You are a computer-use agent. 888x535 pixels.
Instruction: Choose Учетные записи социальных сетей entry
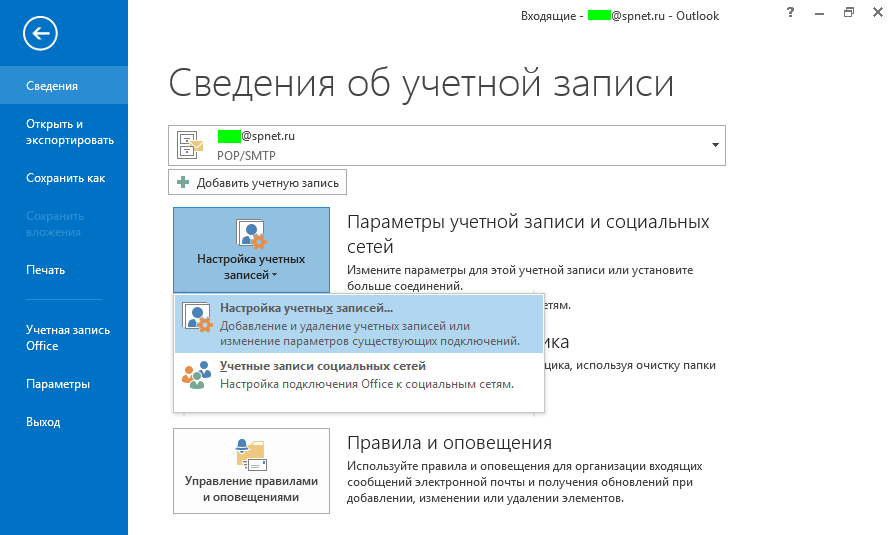click(x=358, y=375)
